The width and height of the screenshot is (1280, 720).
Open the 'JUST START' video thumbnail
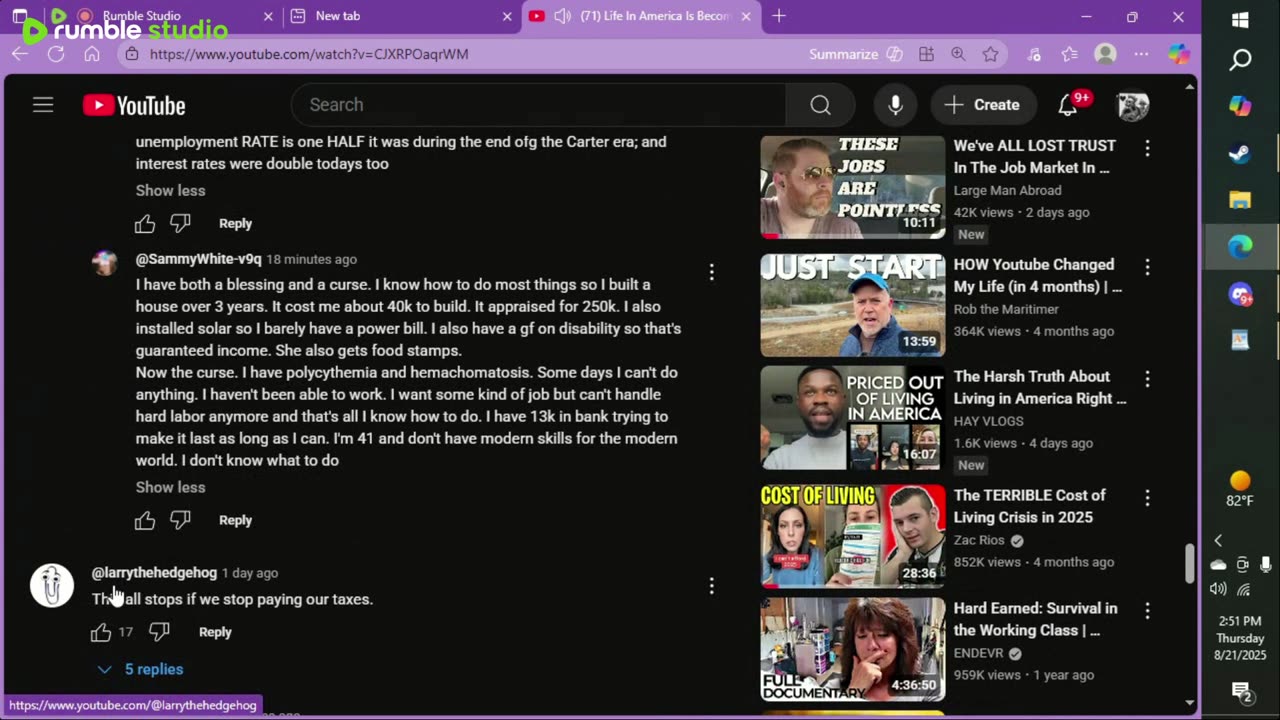[852, 305]
